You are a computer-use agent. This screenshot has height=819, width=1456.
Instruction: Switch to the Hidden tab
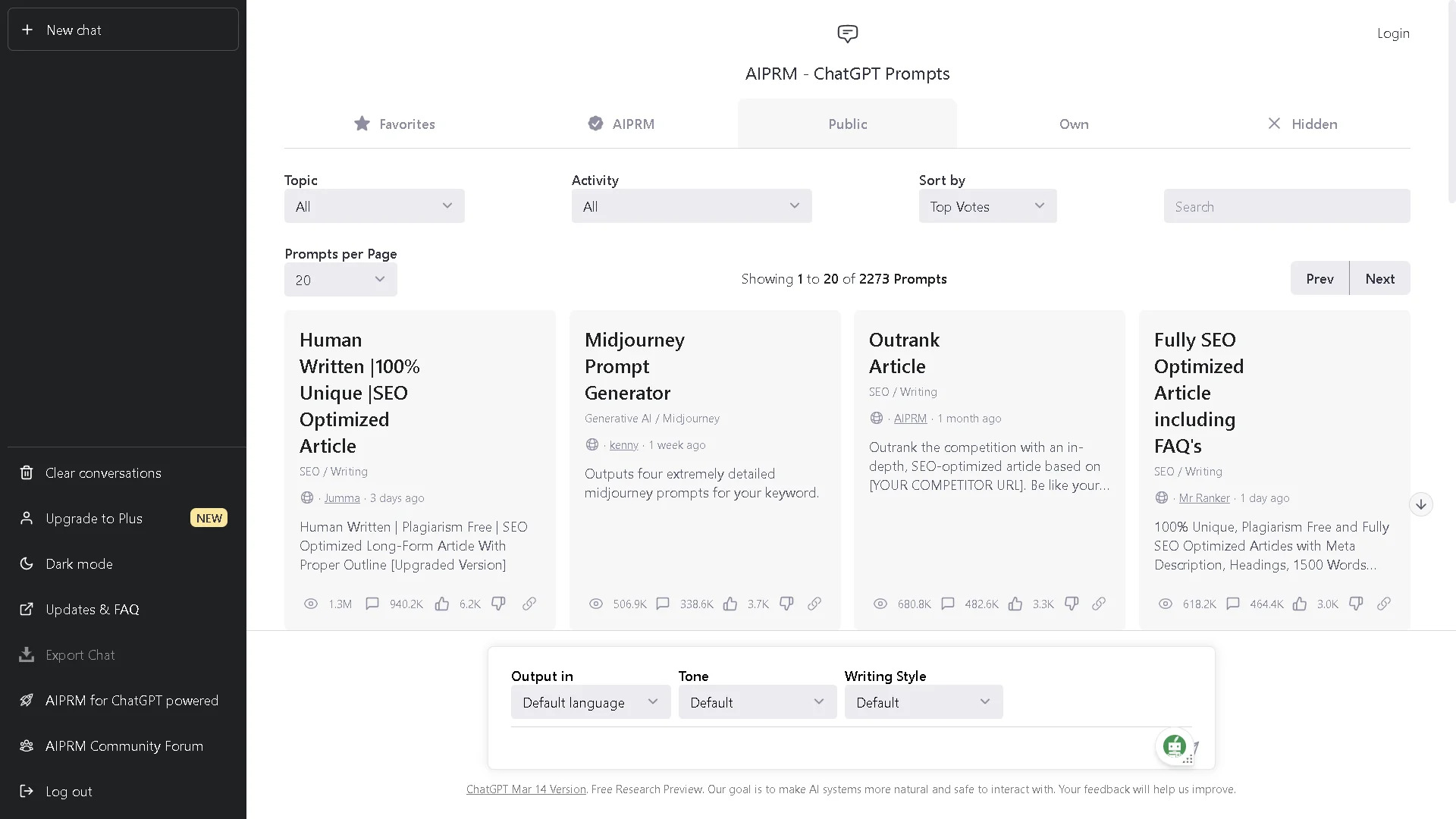point(1301,124)
